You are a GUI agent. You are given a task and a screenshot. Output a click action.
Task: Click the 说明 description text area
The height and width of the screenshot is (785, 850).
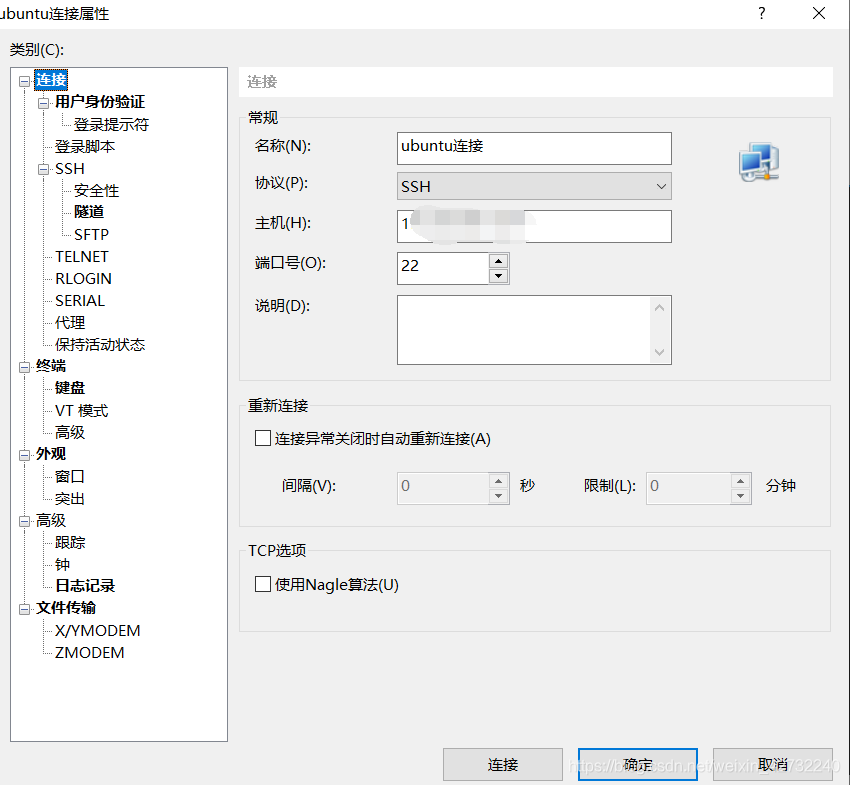pos(524,330)
